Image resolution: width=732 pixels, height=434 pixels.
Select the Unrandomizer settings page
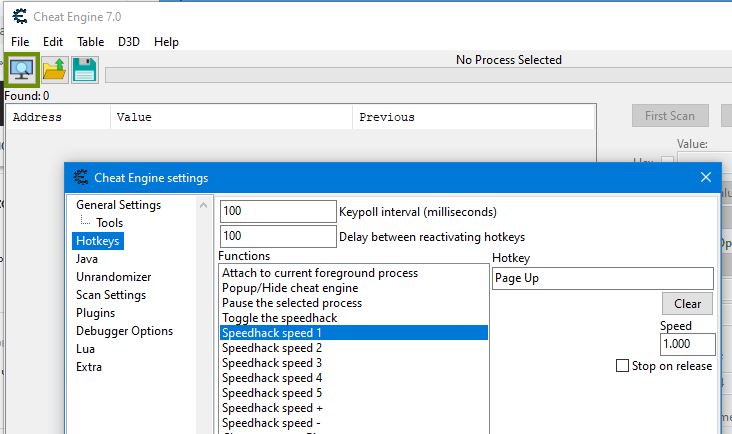point(113,277)
